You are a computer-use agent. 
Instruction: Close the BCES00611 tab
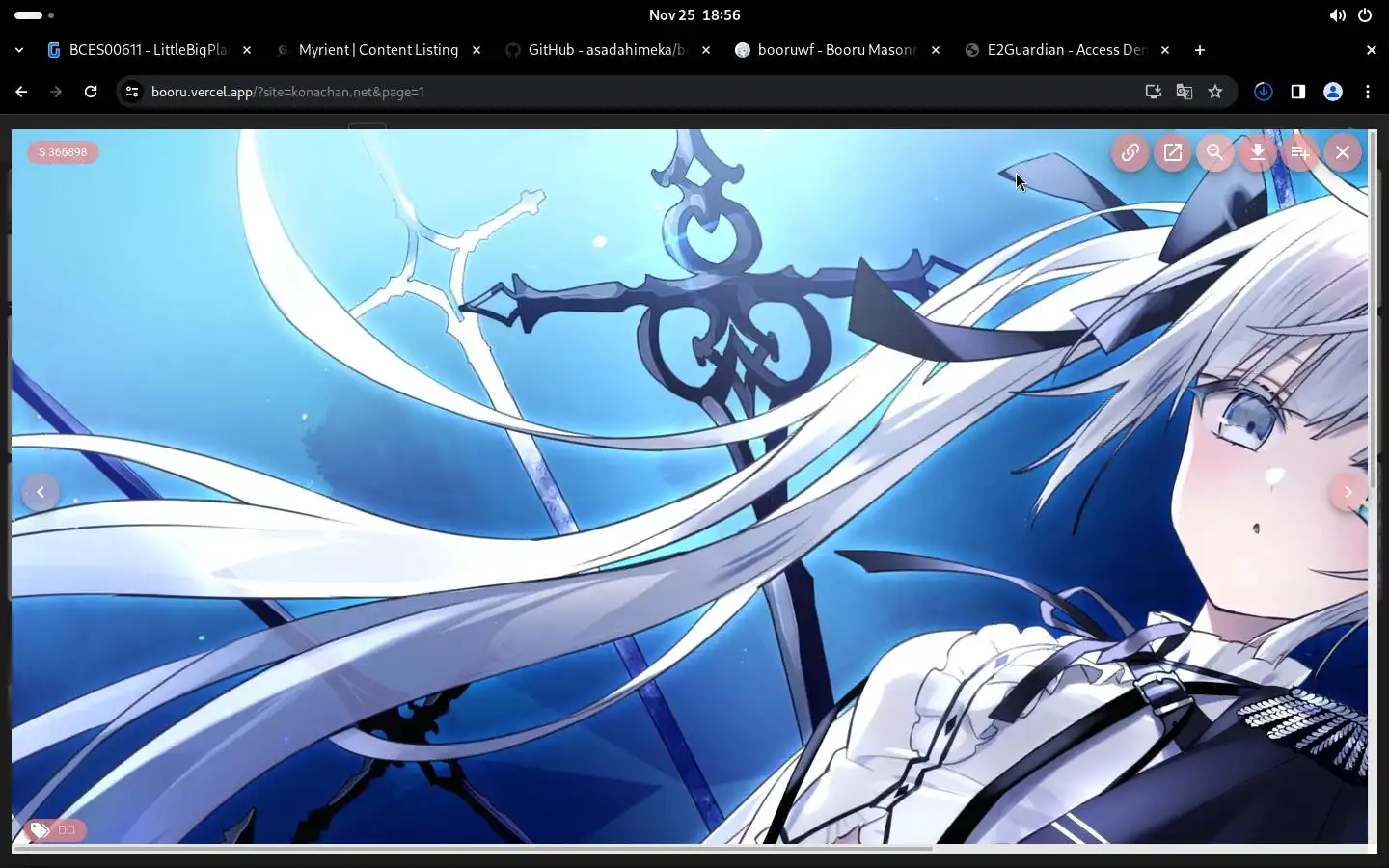pyautogui.click(x=247, y=50)
